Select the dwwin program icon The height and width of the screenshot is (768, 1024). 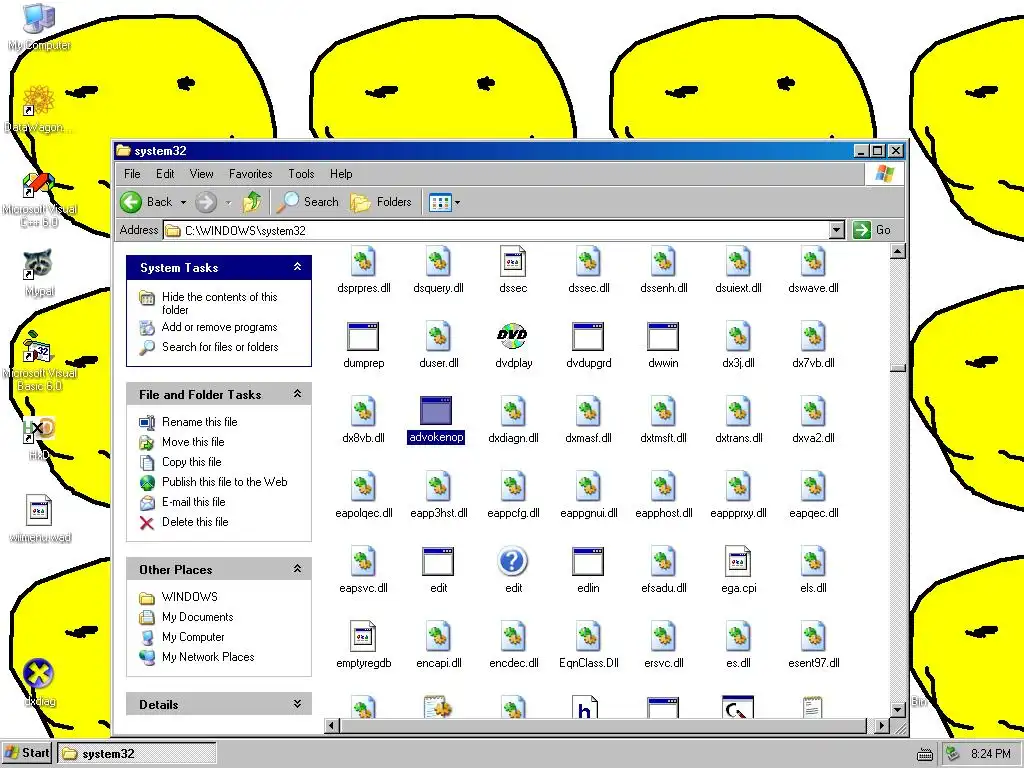(x=663, y=337)
